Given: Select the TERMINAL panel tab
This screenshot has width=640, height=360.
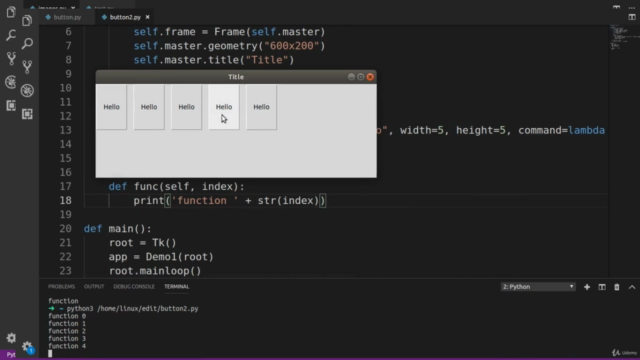Looking at the screenshot, I should pos(176,287).
